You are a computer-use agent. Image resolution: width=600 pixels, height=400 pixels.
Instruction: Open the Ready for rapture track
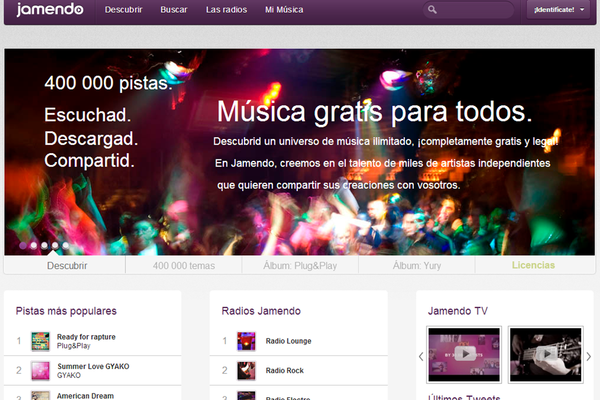click(x=86, y=337)
